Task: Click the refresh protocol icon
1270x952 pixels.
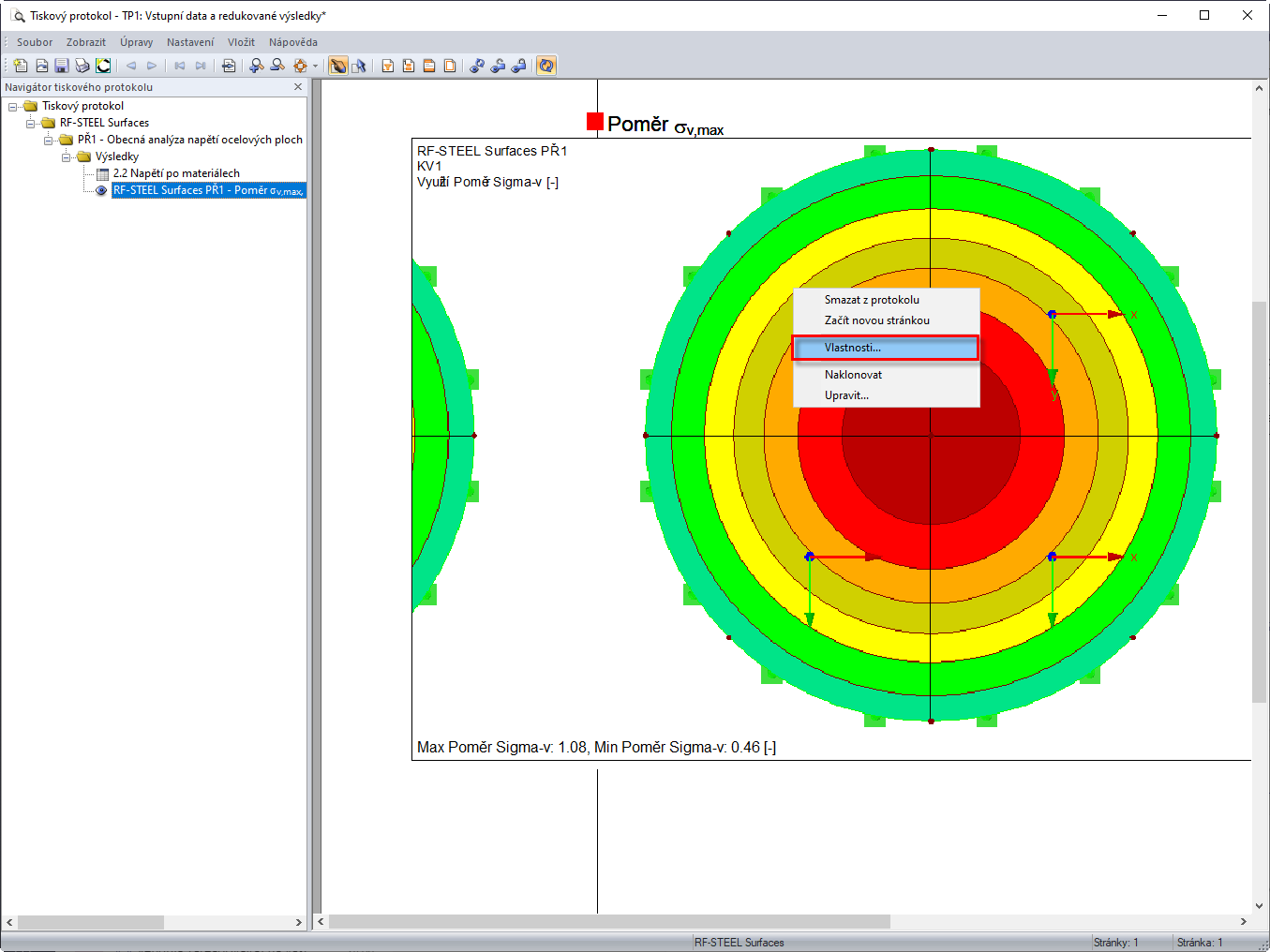Action: pyautogui.click(x=546, y=66)
